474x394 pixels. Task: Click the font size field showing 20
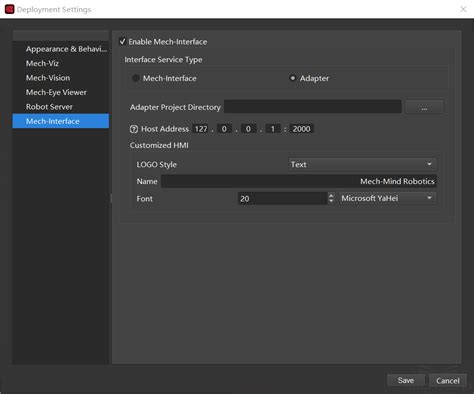(x=283, y=199)
